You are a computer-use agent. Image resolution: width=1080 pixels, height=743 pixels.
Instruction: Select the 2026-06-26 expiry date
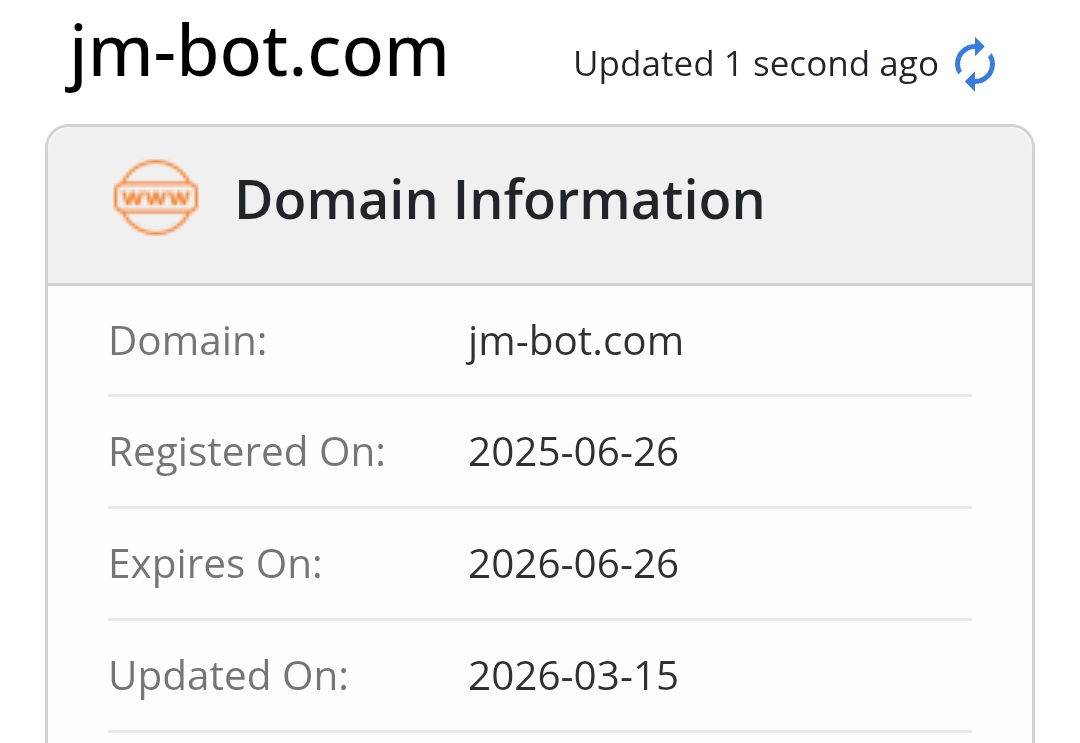(x=573, y=564)
